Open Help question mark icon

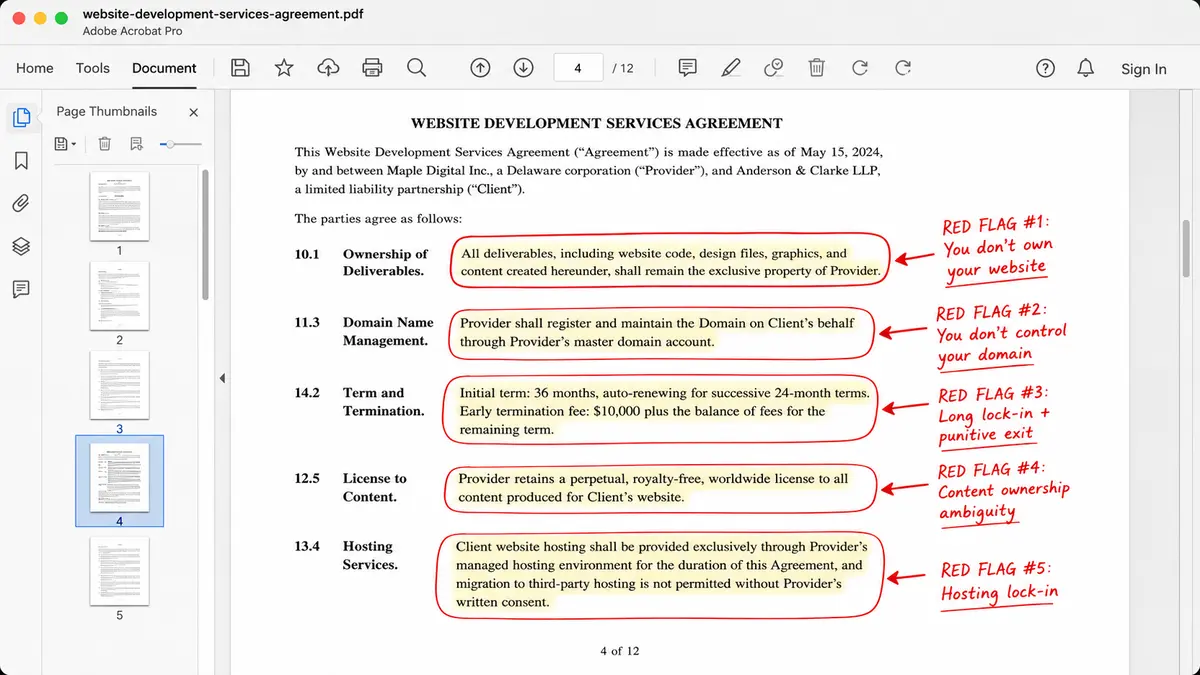click(1045, 68)
